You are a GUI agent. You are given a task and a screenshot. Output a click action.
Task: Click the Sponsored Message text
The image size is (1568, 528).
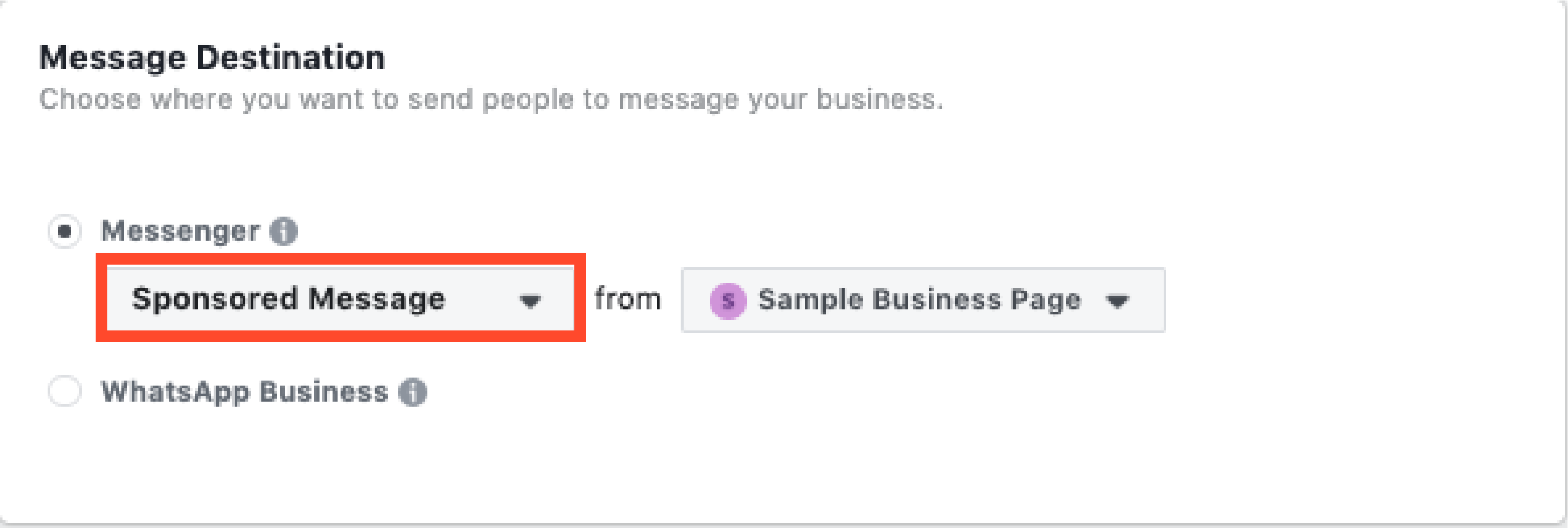coord(288,299)
